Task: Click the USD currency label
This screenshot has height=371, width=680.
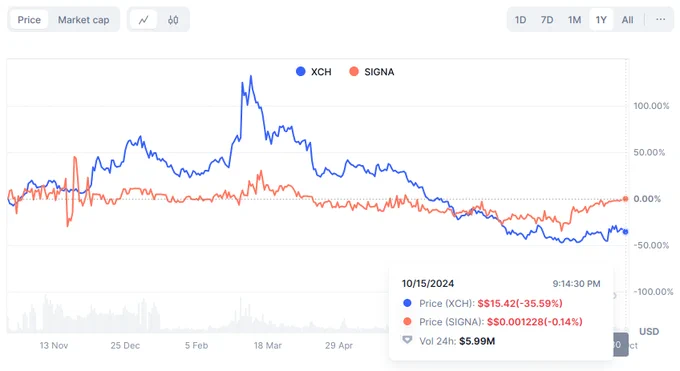Action: pos(649,332)
